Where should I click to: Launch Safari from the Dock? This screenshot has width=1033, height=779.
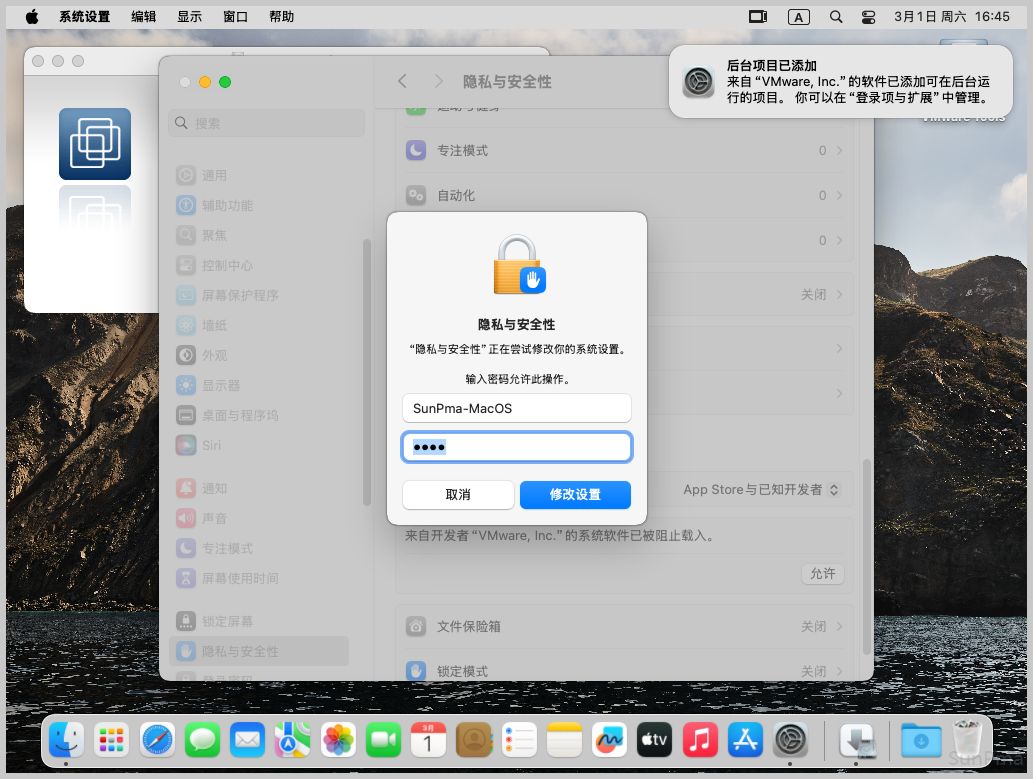158,740
